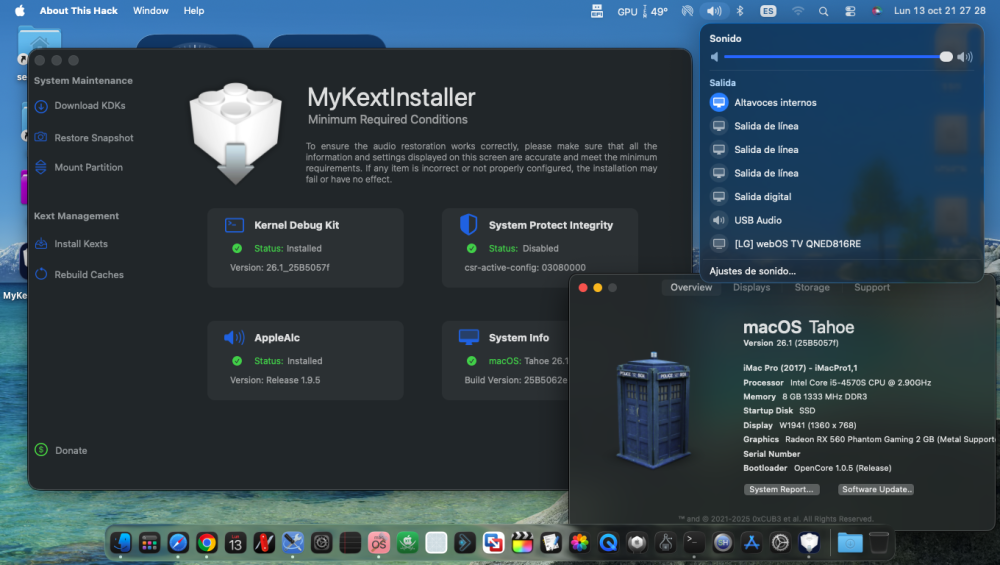Click the Memory 8 GB 1333 MHz DDR3 line
The width and height of the screenshot is (1000, 565).
(x=805, y=397)
